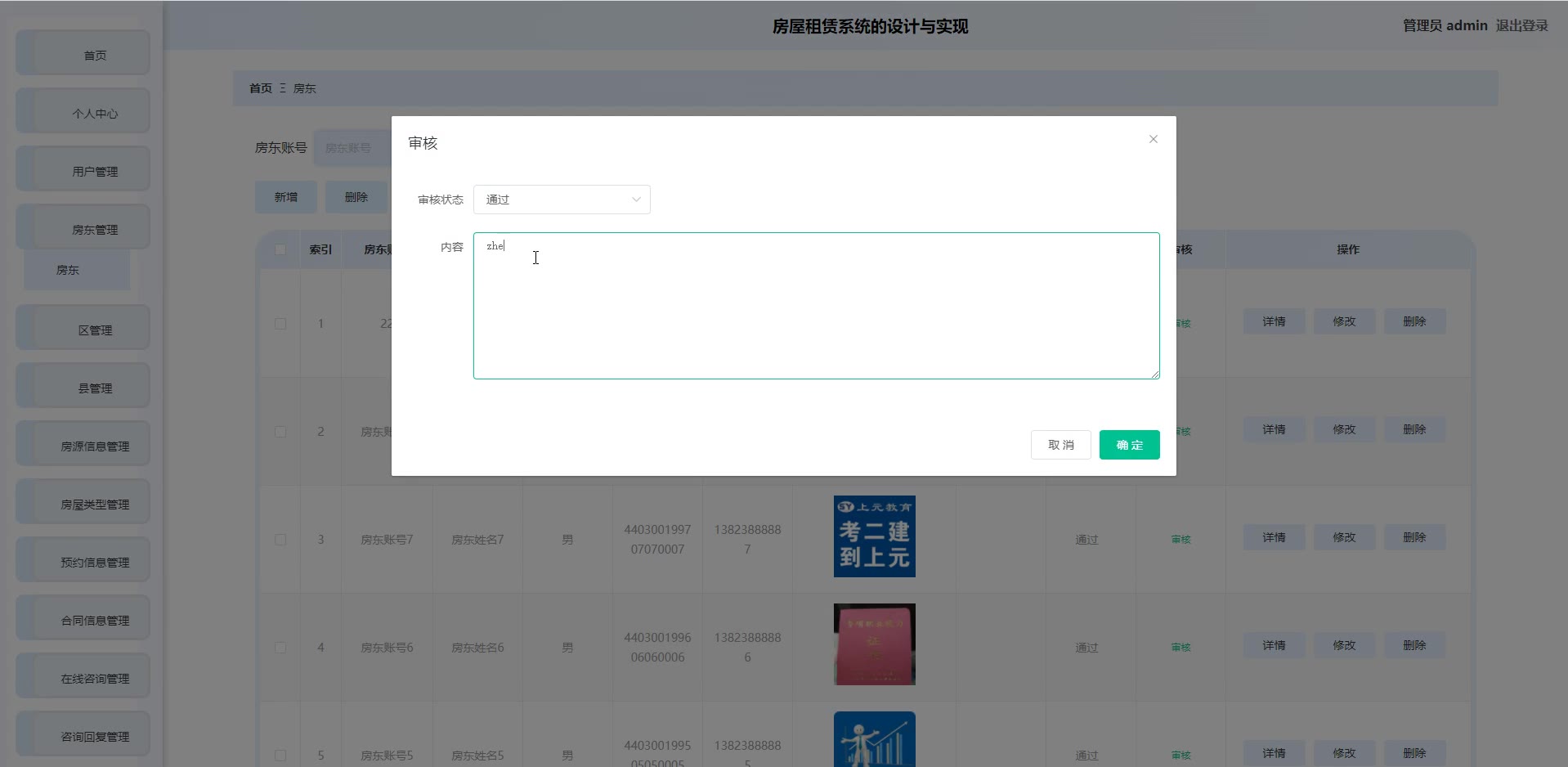Click 详情 for 房东账号5 row

[1274, 753]
